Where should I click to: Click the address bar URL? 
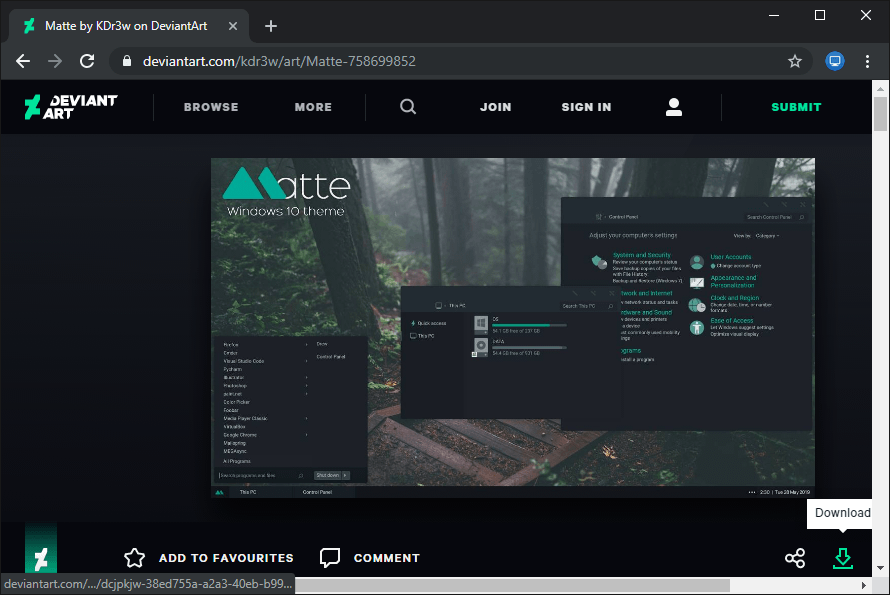[x=279, y=61]
